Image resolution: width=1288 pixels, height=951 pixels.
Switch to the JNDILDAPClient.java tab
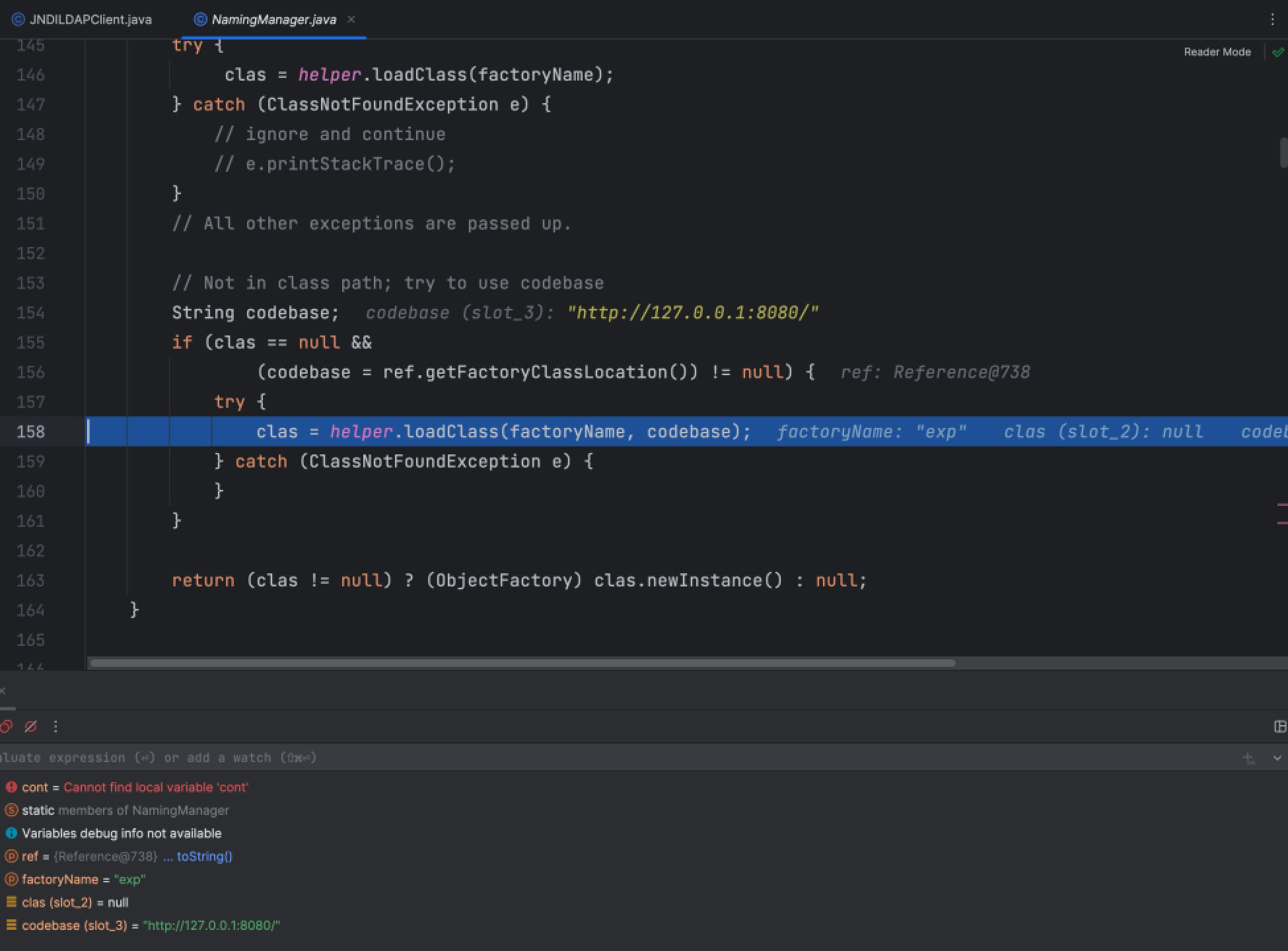(x=82, y=19)
